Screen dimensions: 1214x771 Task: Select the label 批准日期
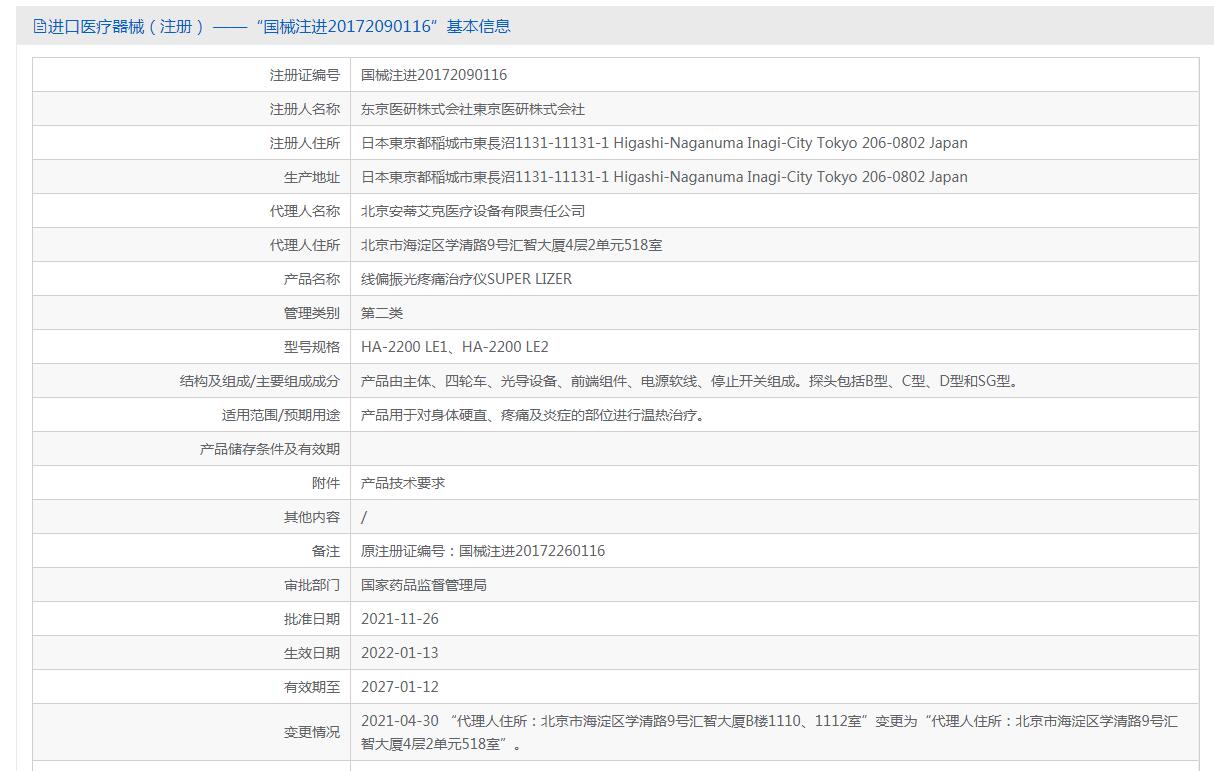pyautogui.click(x=311, y=619)
